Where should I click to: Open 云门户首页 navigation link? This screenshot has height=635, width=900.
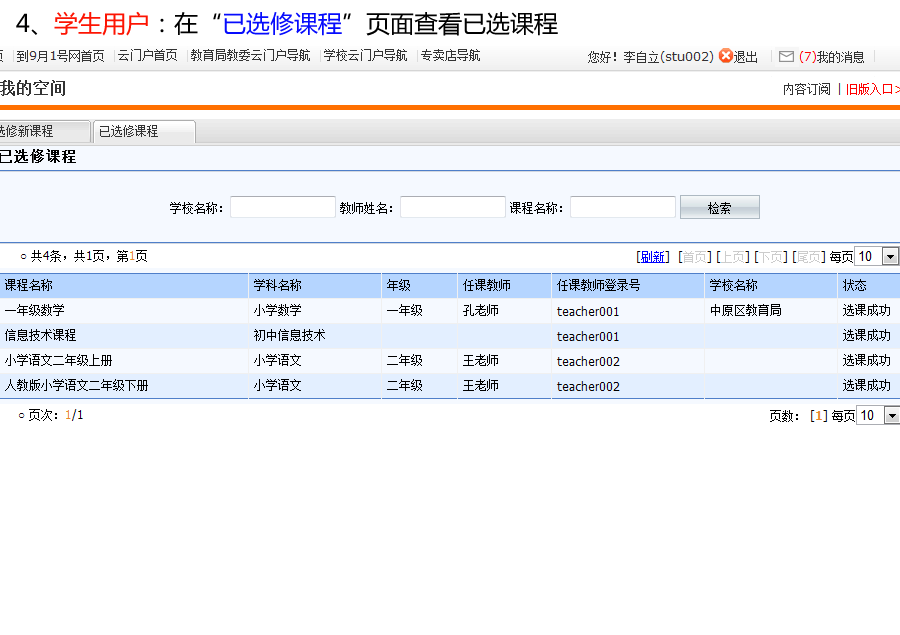(x=148, y=56)
